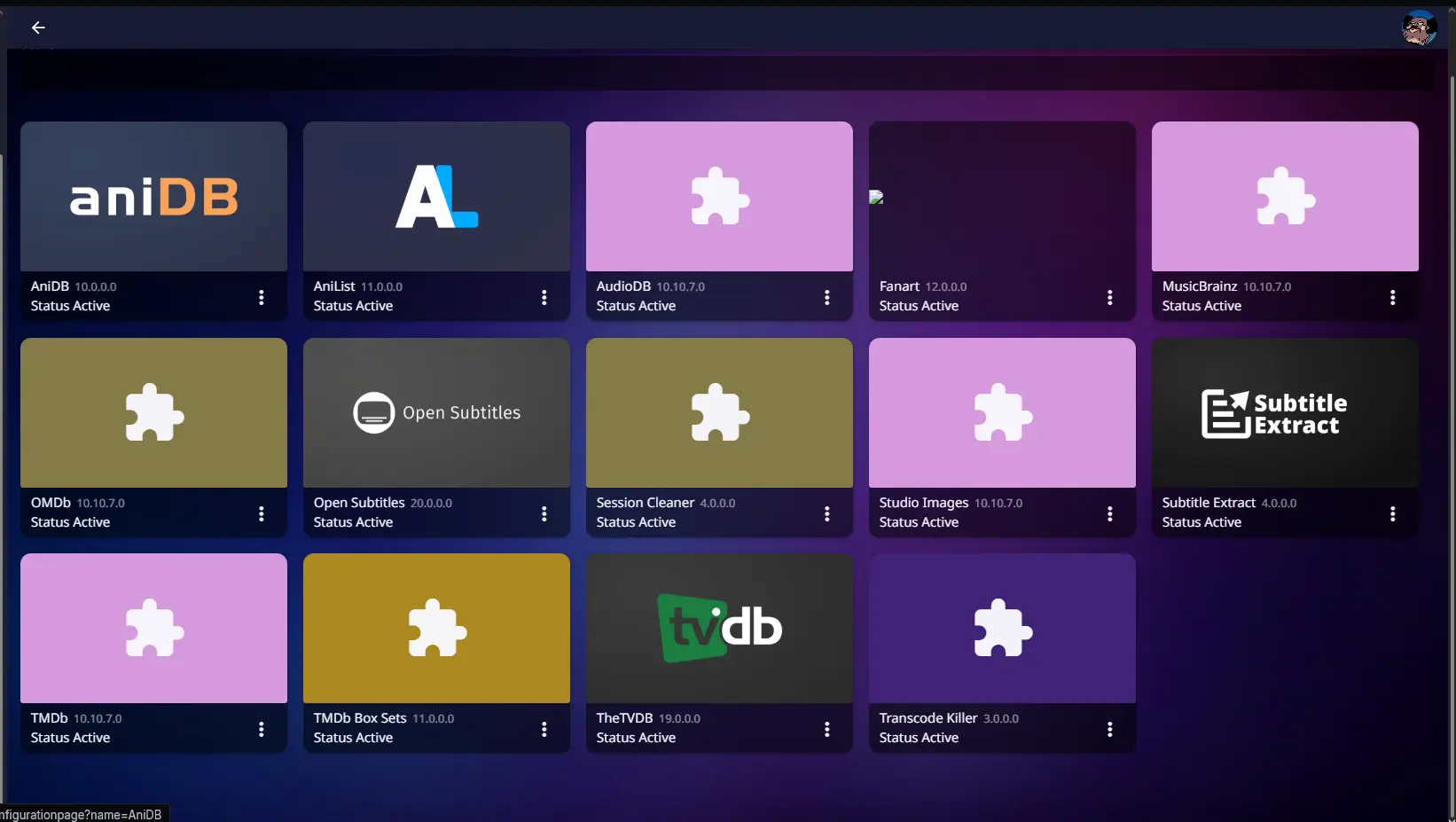
Task: Click the back arrow navigation button
Action: pyautogui.click(x=38, y=27)
